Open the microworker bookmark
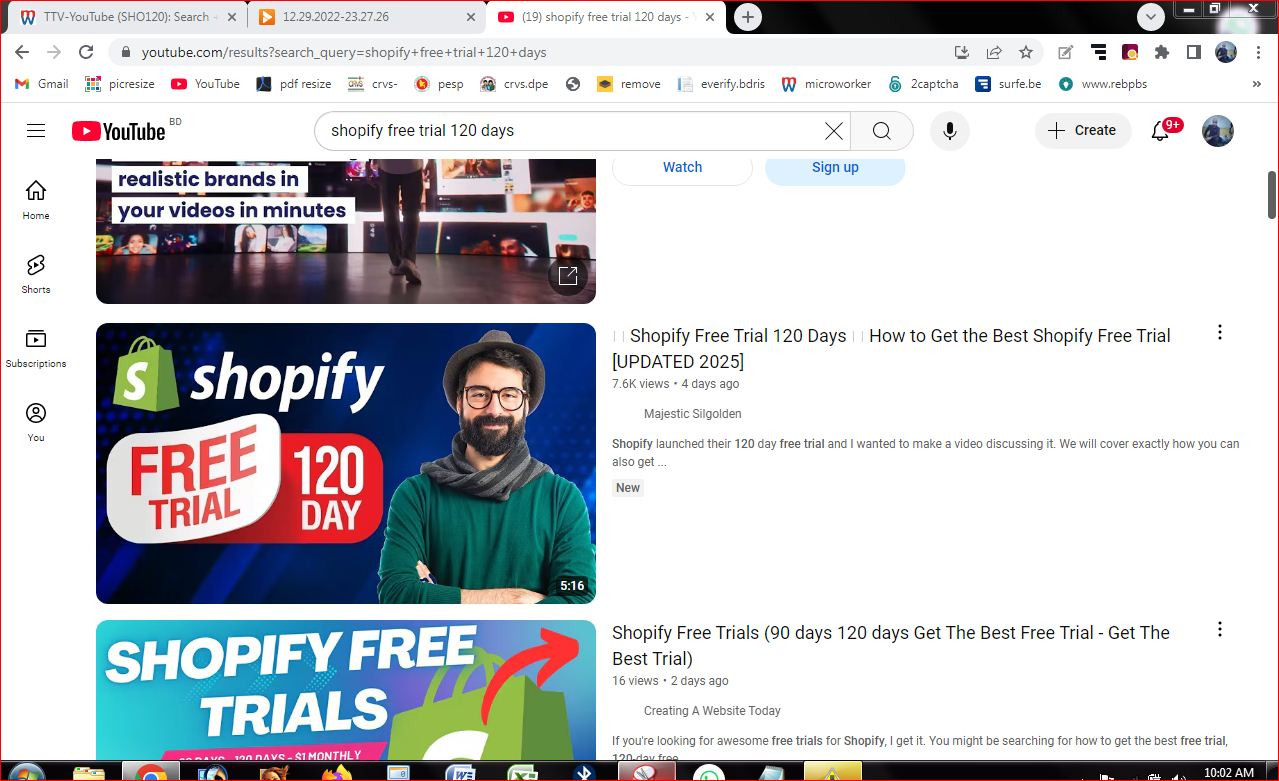Viewport: 1279px width, 781px height. 826,84
